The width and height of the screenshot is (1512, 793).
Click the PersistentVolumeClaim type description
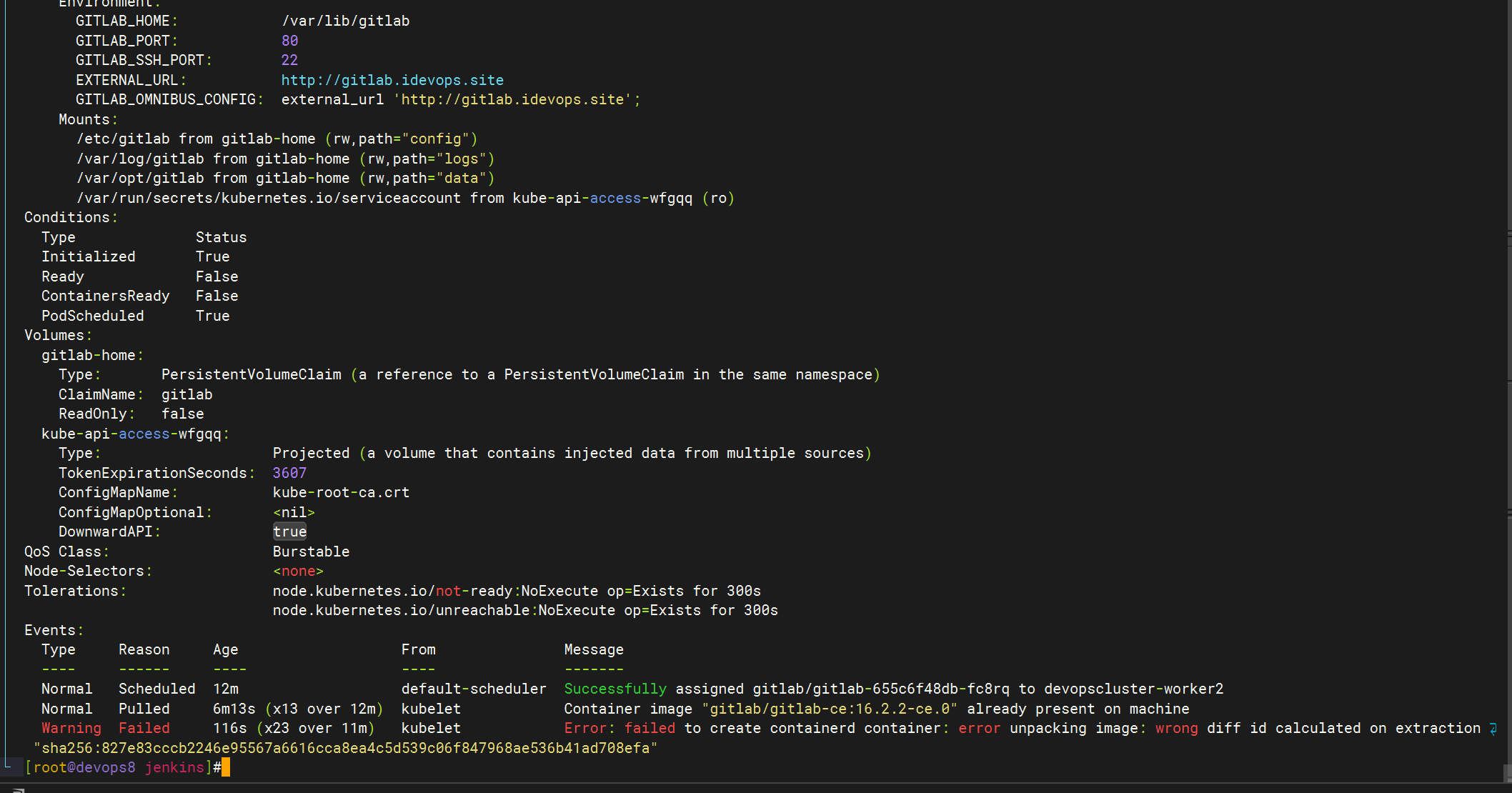(520, 374)
